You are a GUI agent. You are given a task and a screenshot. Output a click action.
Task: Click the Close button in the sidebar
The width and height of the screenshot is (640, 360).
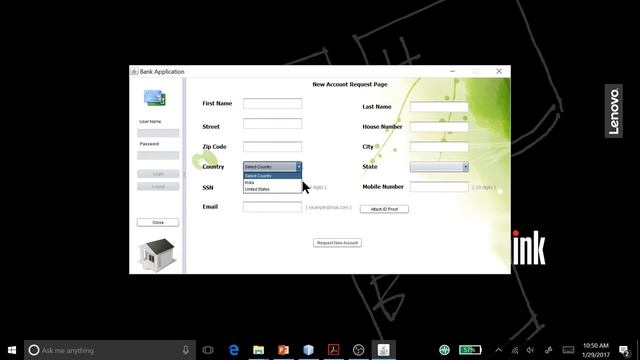(158, 222)
